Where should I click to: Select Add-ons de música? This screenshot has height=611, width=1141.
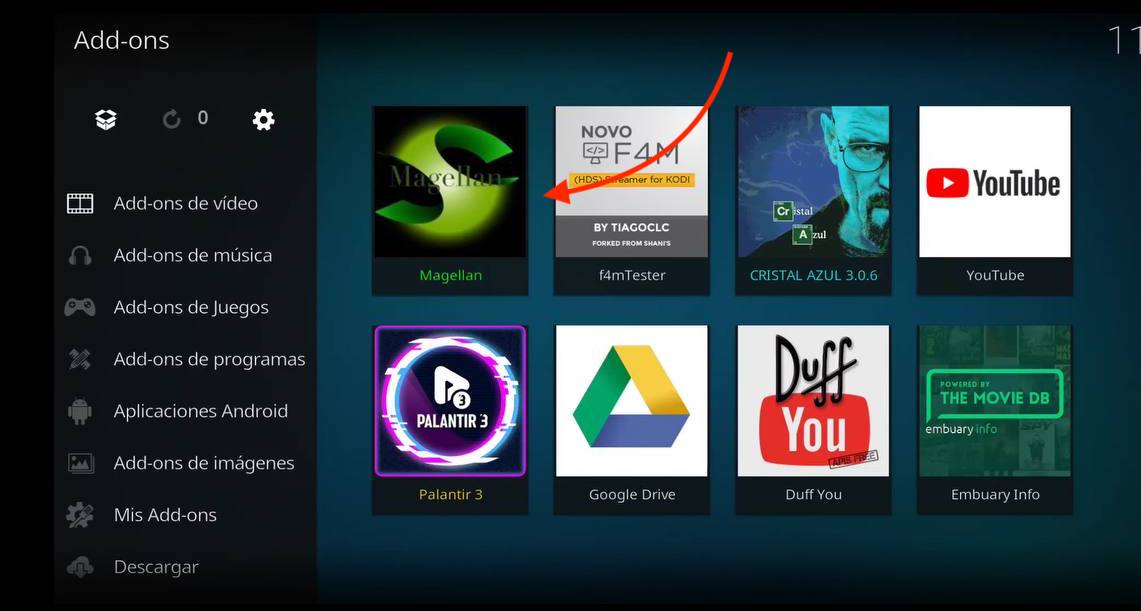pyautogui.click(x=193, y=255)
